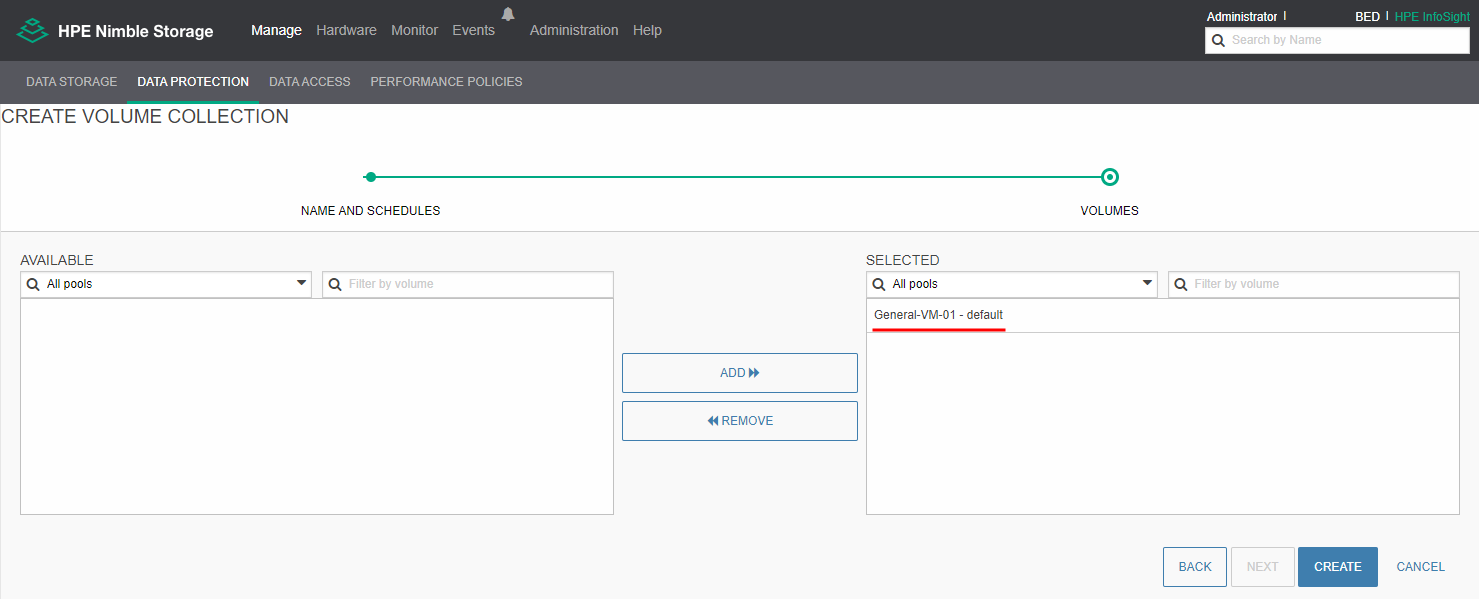This screenshot has width=1479, height=599.
Task: Switch to the Performance Policies tab
Action: [446, 82]
